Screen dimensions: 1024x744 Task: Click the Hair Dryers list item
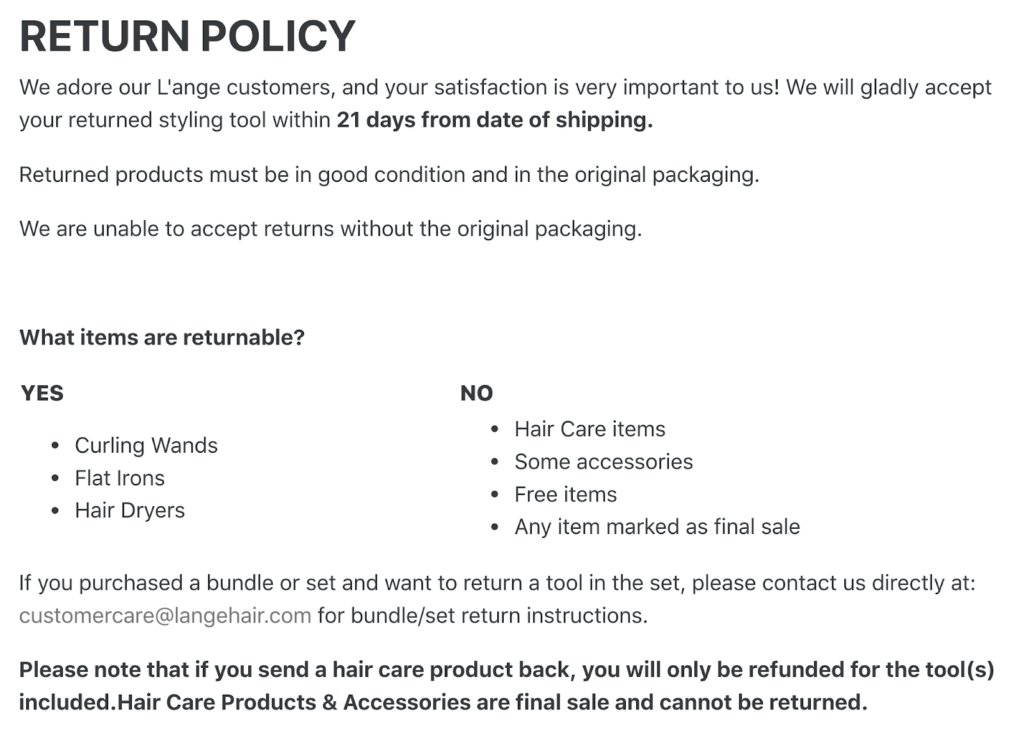[x=130, y=510]
